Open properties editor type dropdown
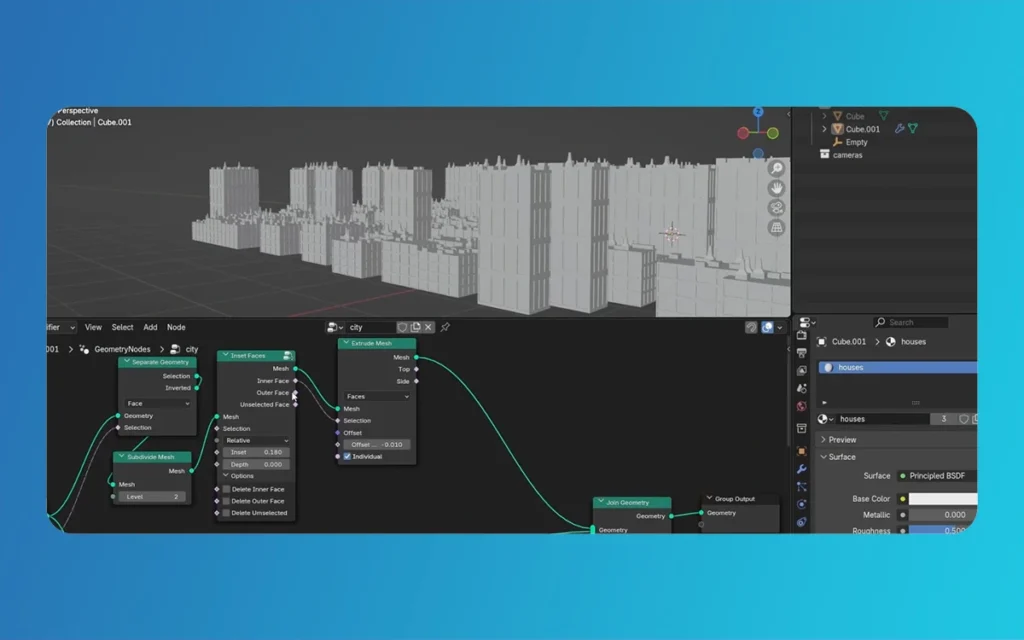Image resolution: width=1024 pixels, height=640 pixels. [x=807, y=323]
